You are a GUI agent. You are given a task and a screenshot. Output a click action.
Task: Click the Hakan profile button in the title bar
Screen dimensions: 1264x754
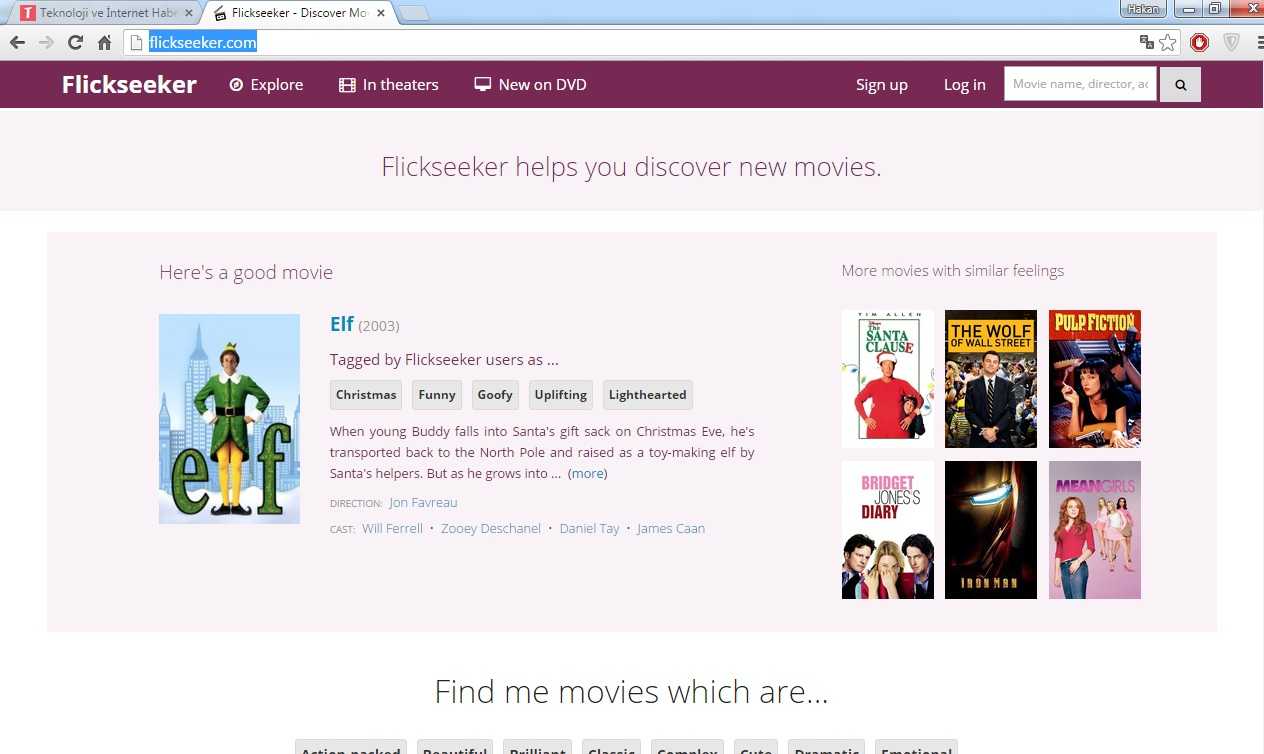(1143, 9)
